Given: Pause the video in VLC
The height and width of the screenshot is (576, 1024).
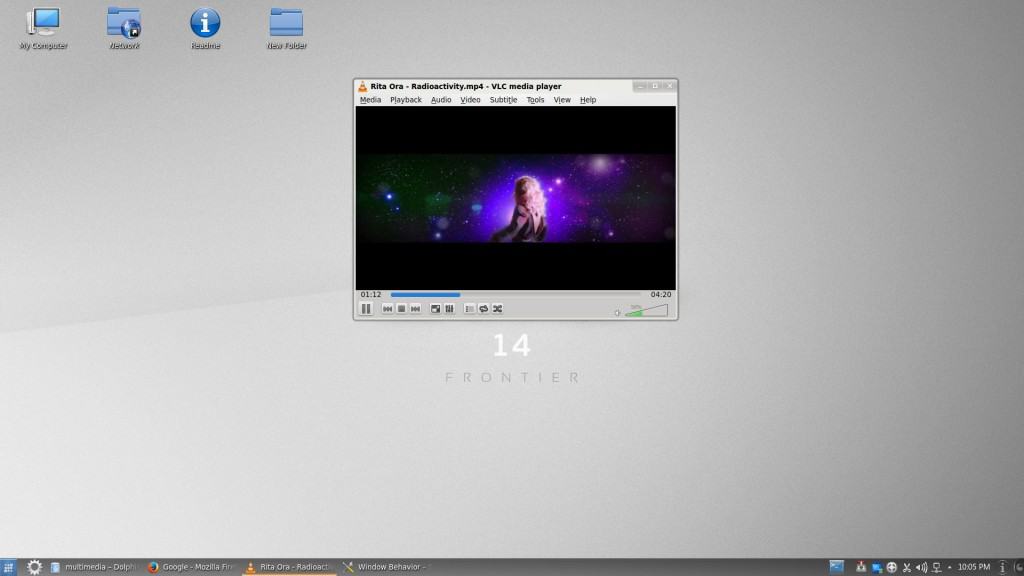Looking at the screenshot, I should [366, 309].
